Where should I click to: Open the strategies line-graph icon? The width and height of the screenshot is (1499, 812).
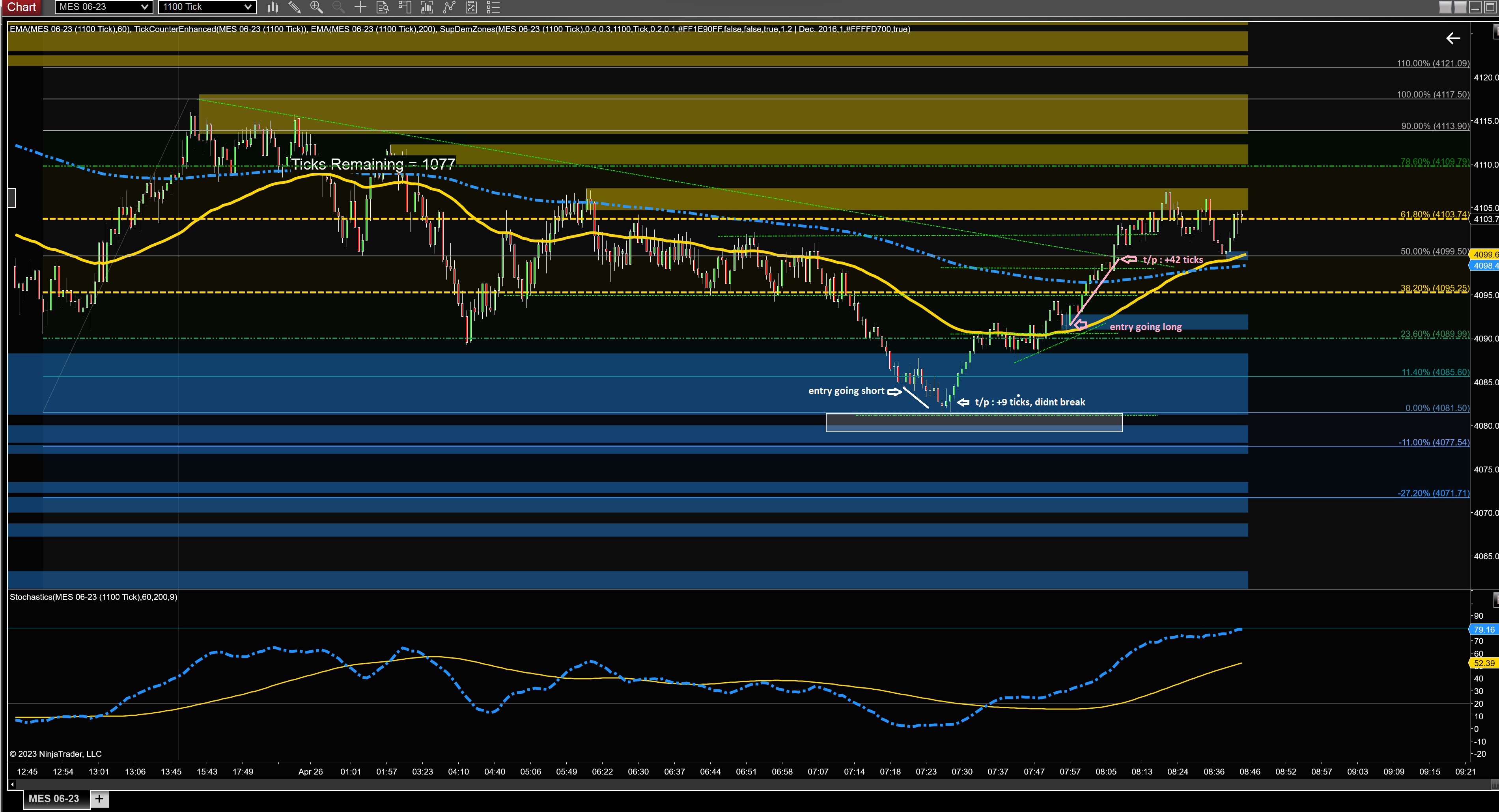(449, 7)
